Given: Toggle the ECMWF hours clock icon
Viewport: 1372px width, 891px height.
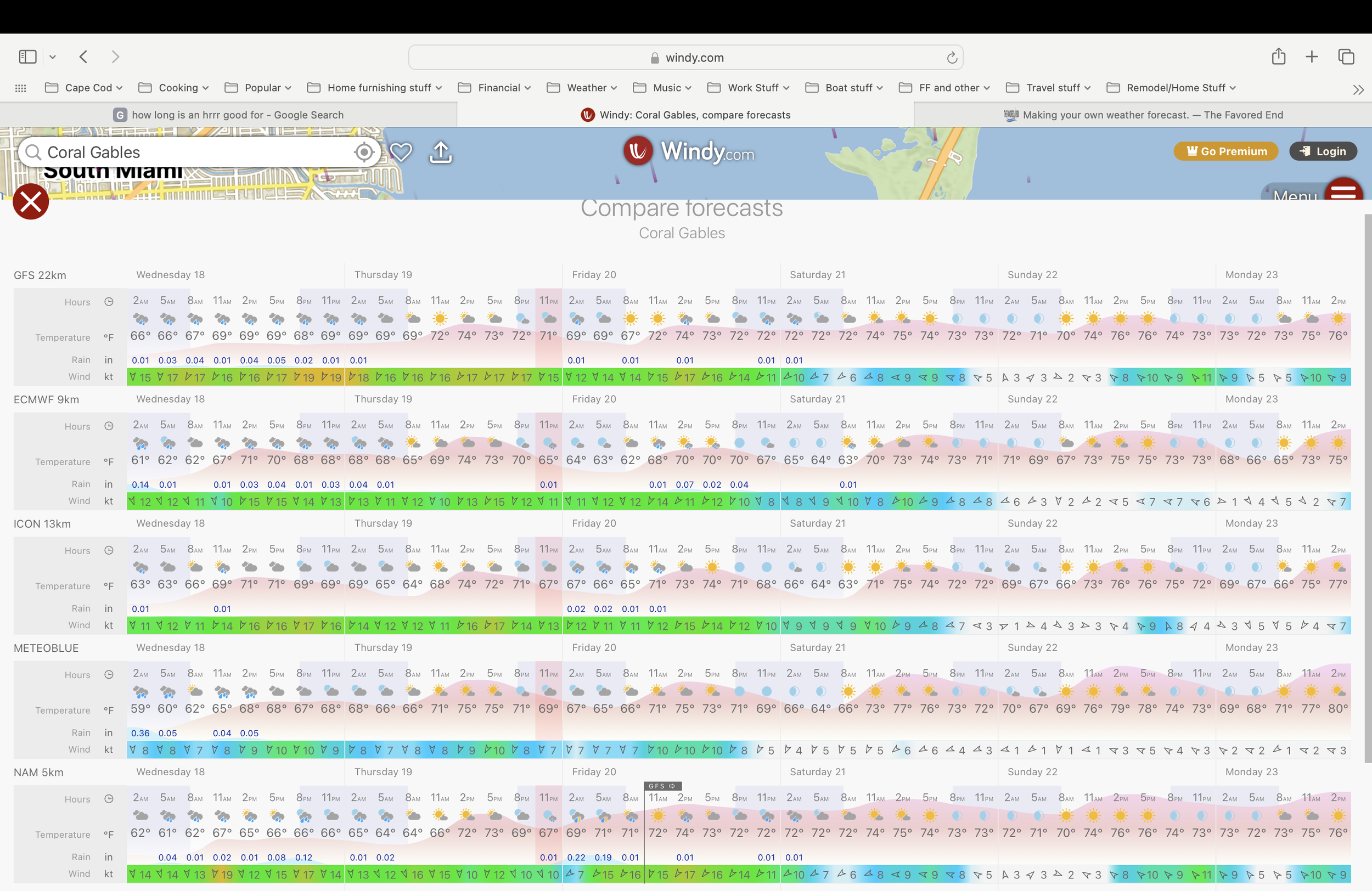Looking at the screenshot, I should (109, 426).
